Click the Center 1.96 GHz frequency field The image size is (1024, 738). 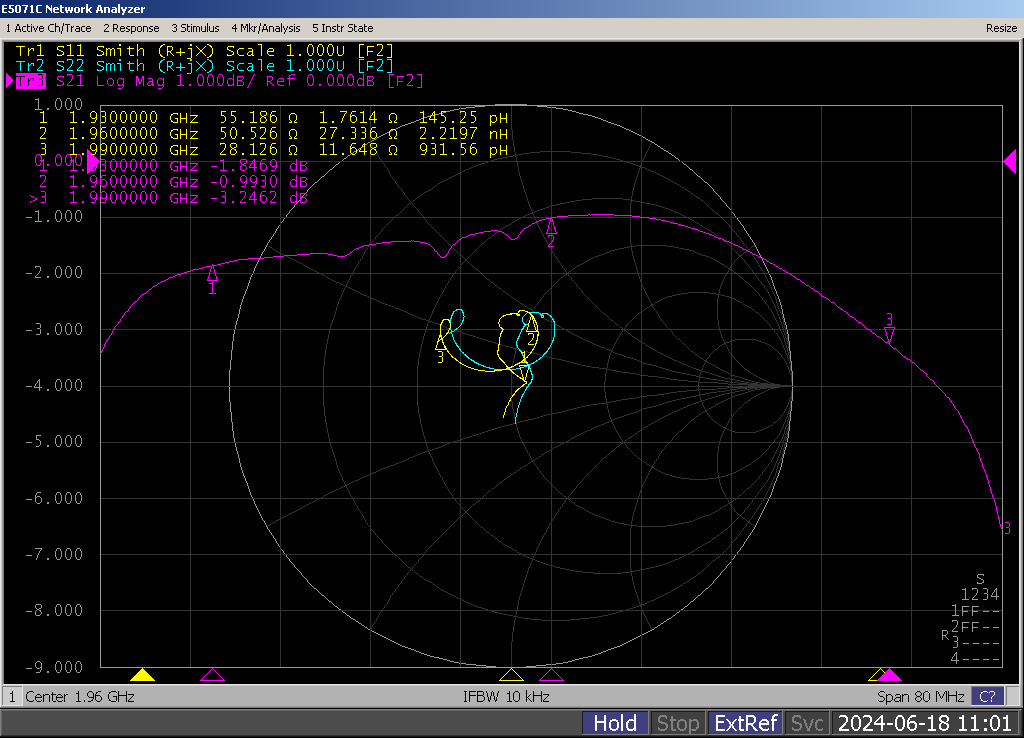pos(80,696)
